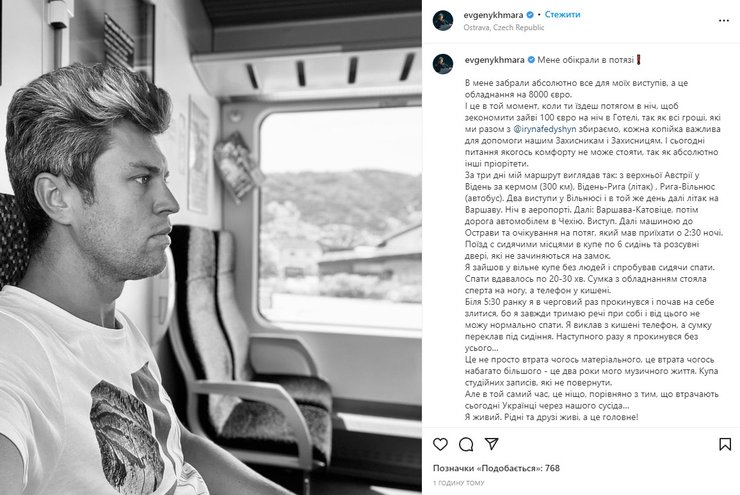
Task: Click the black-and-white train photo
Action: (211, 247)
